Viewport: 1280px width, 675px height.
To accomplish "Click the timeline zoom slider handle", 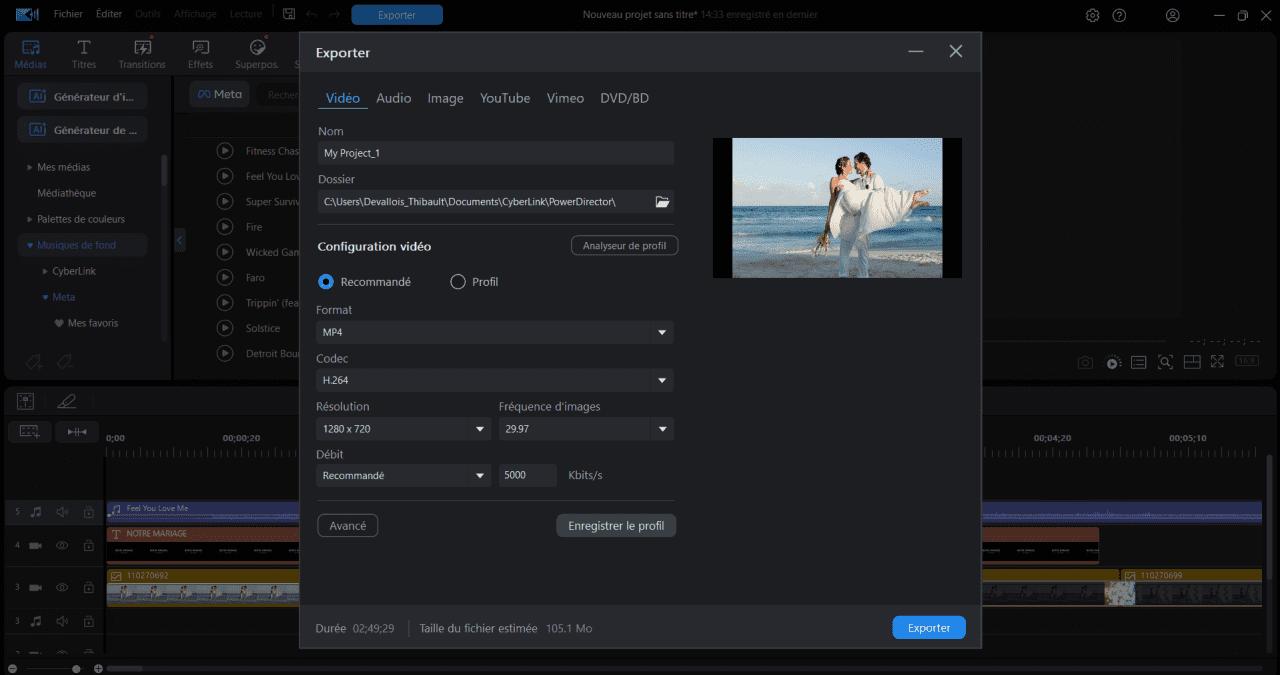I will (x=76, y=668).
